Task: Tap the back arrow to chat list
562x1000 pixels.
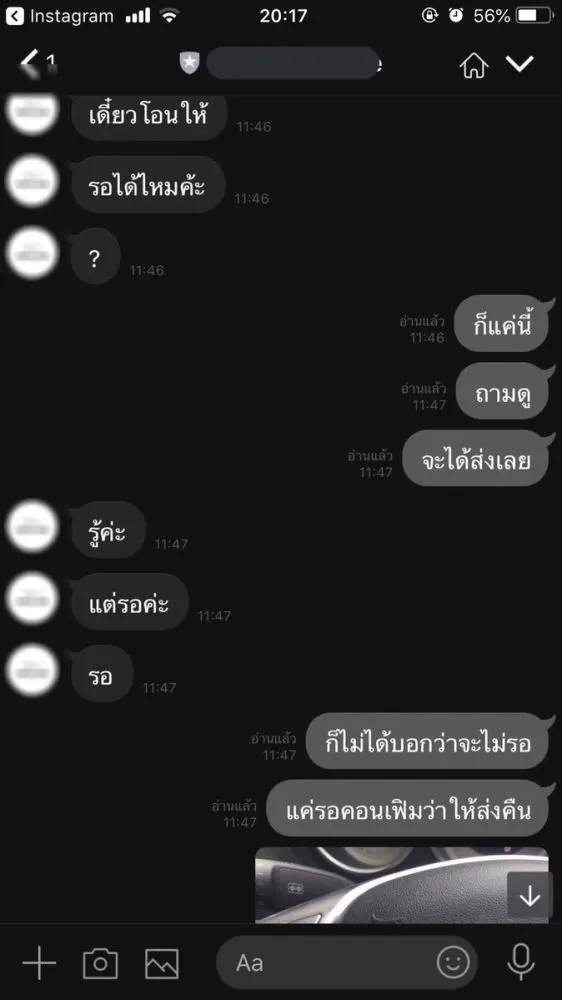Action: click(x=29, y=63)
